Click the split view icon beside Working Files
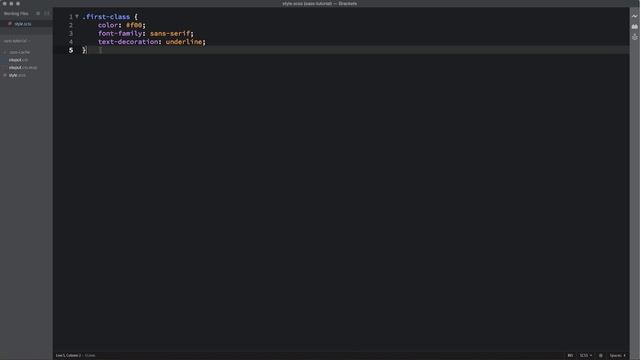Viewport: 640px width, 360px height. coord(47,13)
